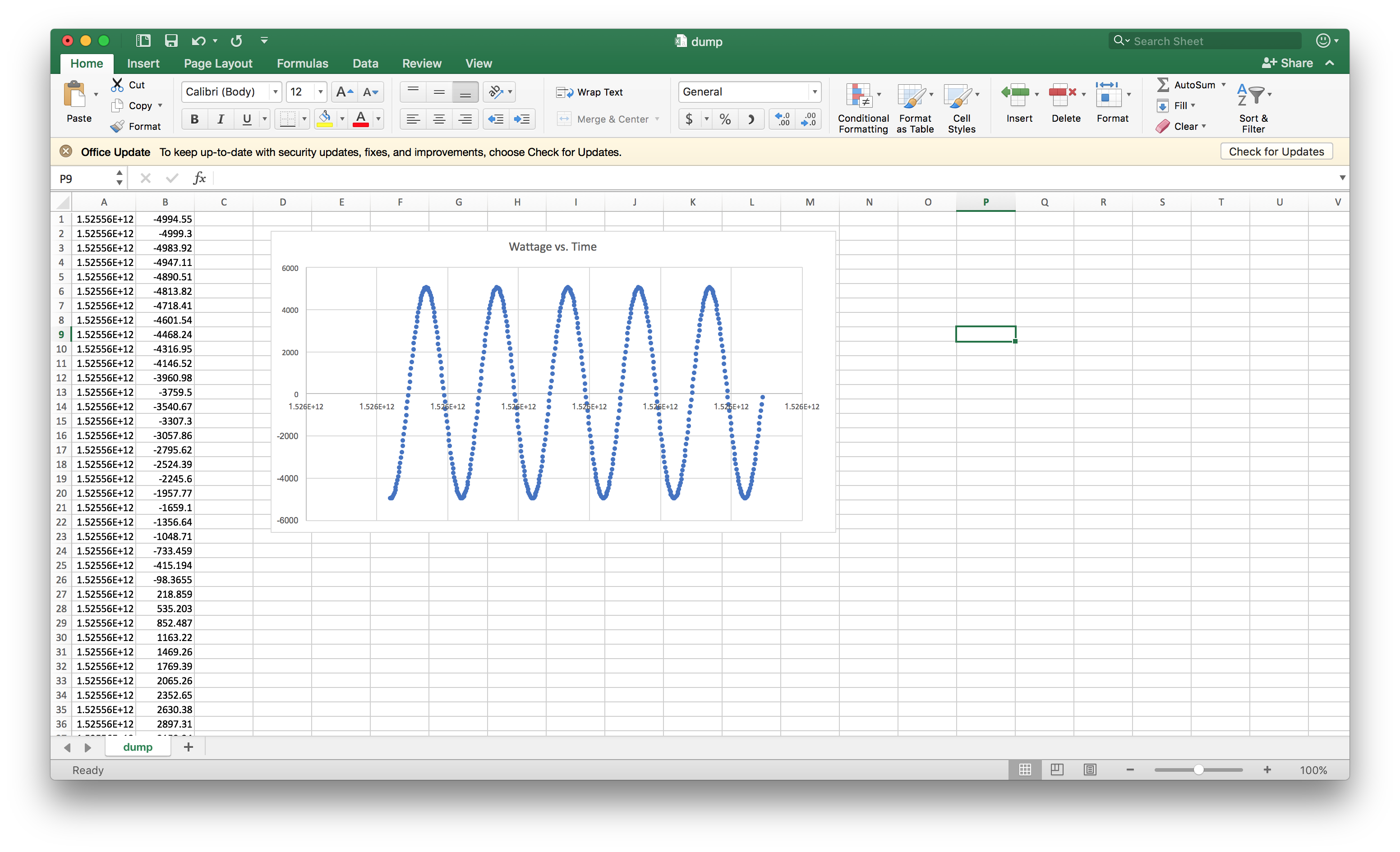Image resolution: width=1400 pixels, height=852 pixels.
Task: Expand the formula bar chevron
Action: [x=1342, y=178]
